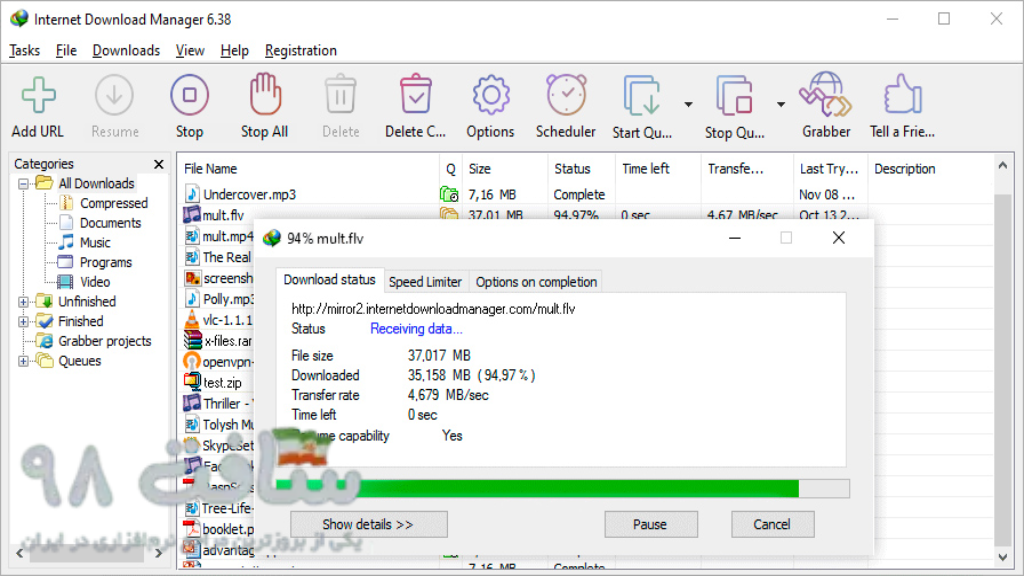Select the Music category
The height and width of the screenshot is (576, 1024).
pyautogui.click(x=95, y=242)
